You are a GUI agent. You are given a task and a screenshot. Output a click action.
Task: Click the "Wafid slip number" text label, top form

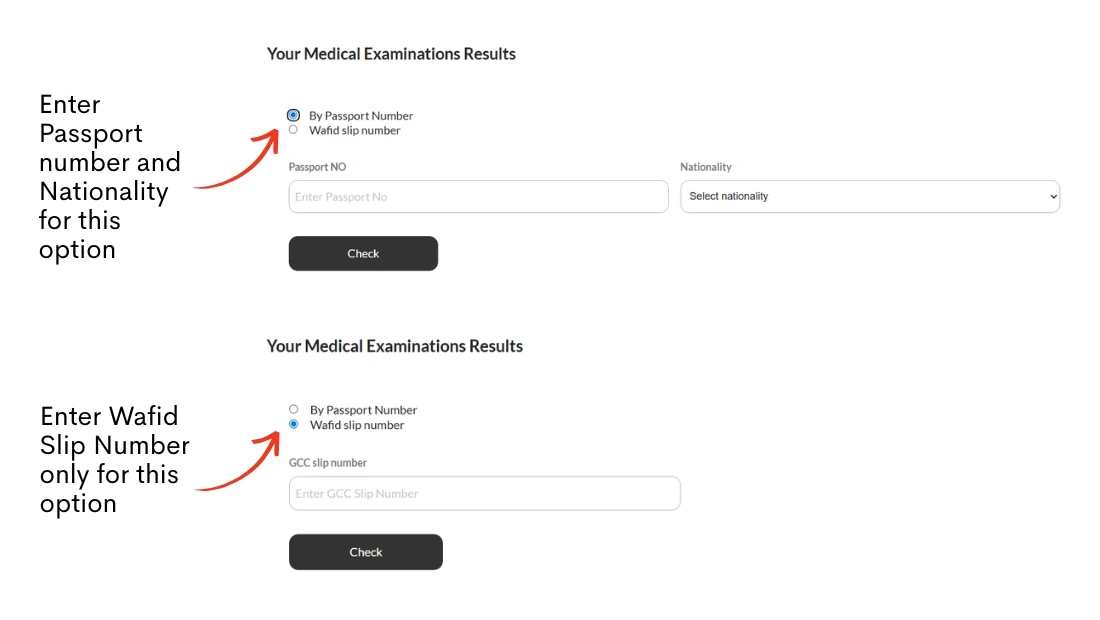pos(356,130)
